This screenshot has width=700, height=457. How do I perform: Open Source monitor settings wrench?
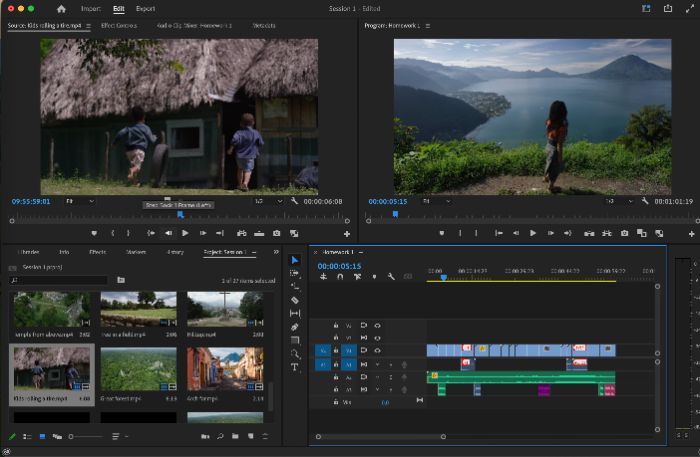click(x=294, y=201)
